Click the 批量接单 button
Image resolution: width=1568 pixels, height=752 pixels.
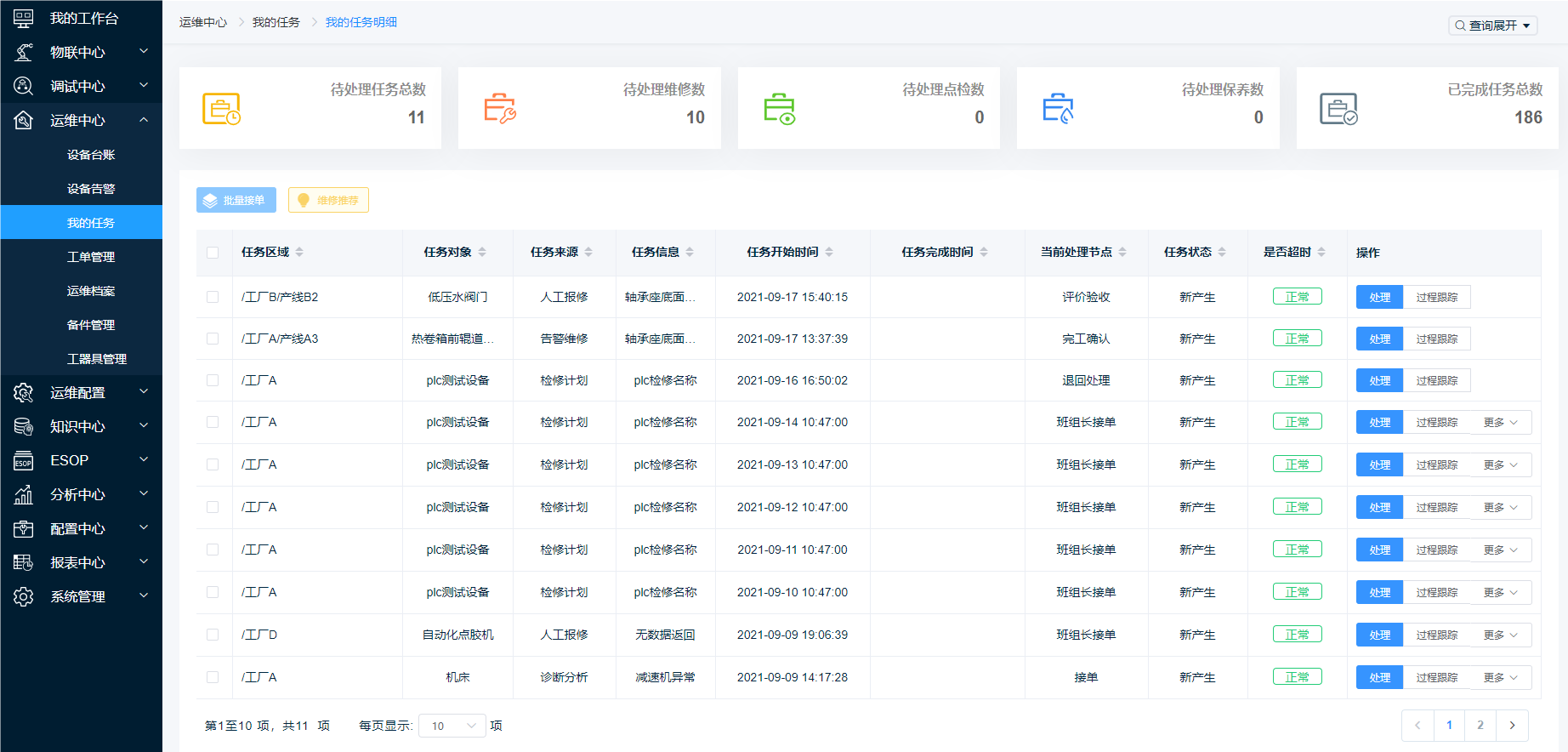point(236,200)
